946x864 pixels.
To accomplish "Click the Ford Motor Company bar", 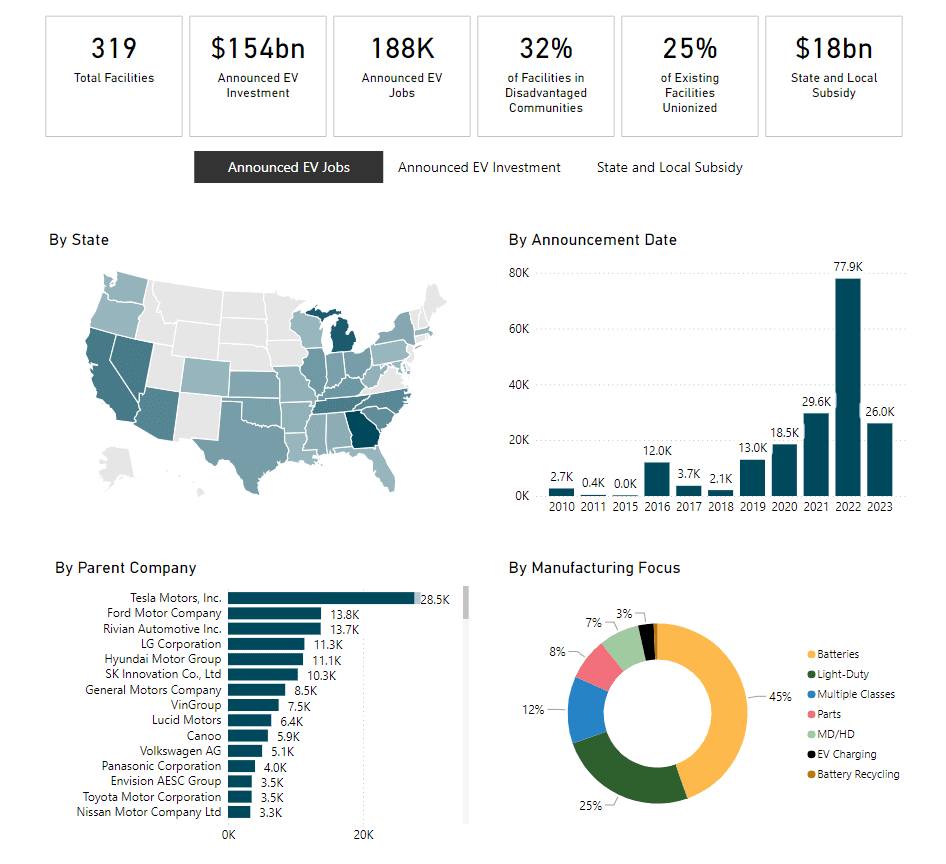I will click(275, 613).
